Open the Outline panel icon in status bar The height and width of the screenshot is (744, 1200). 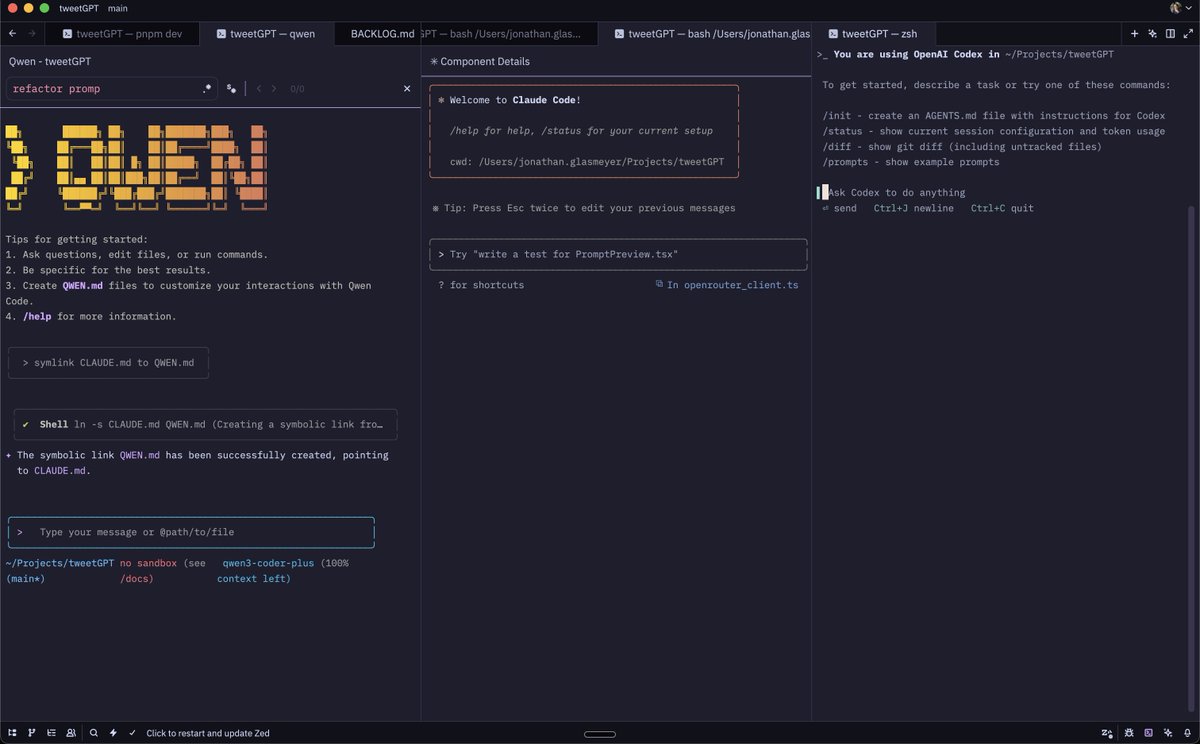coord(51,733)
